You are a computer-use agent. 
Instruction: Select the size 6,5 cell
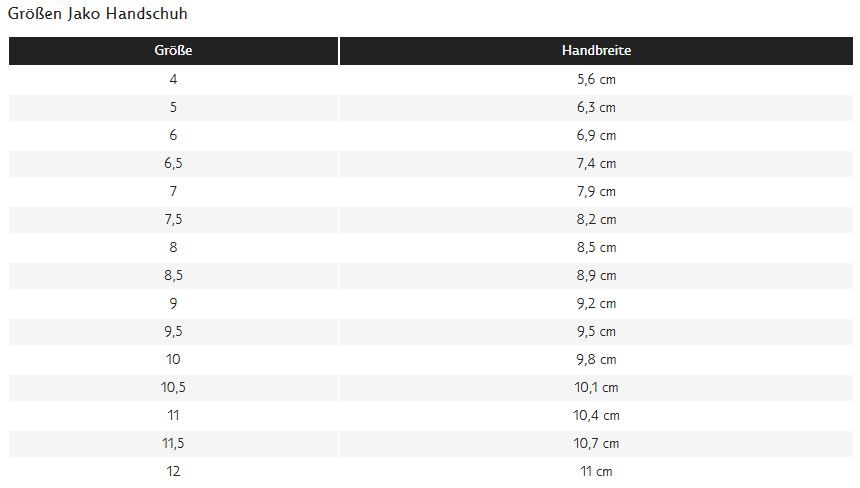coord(173,163)
